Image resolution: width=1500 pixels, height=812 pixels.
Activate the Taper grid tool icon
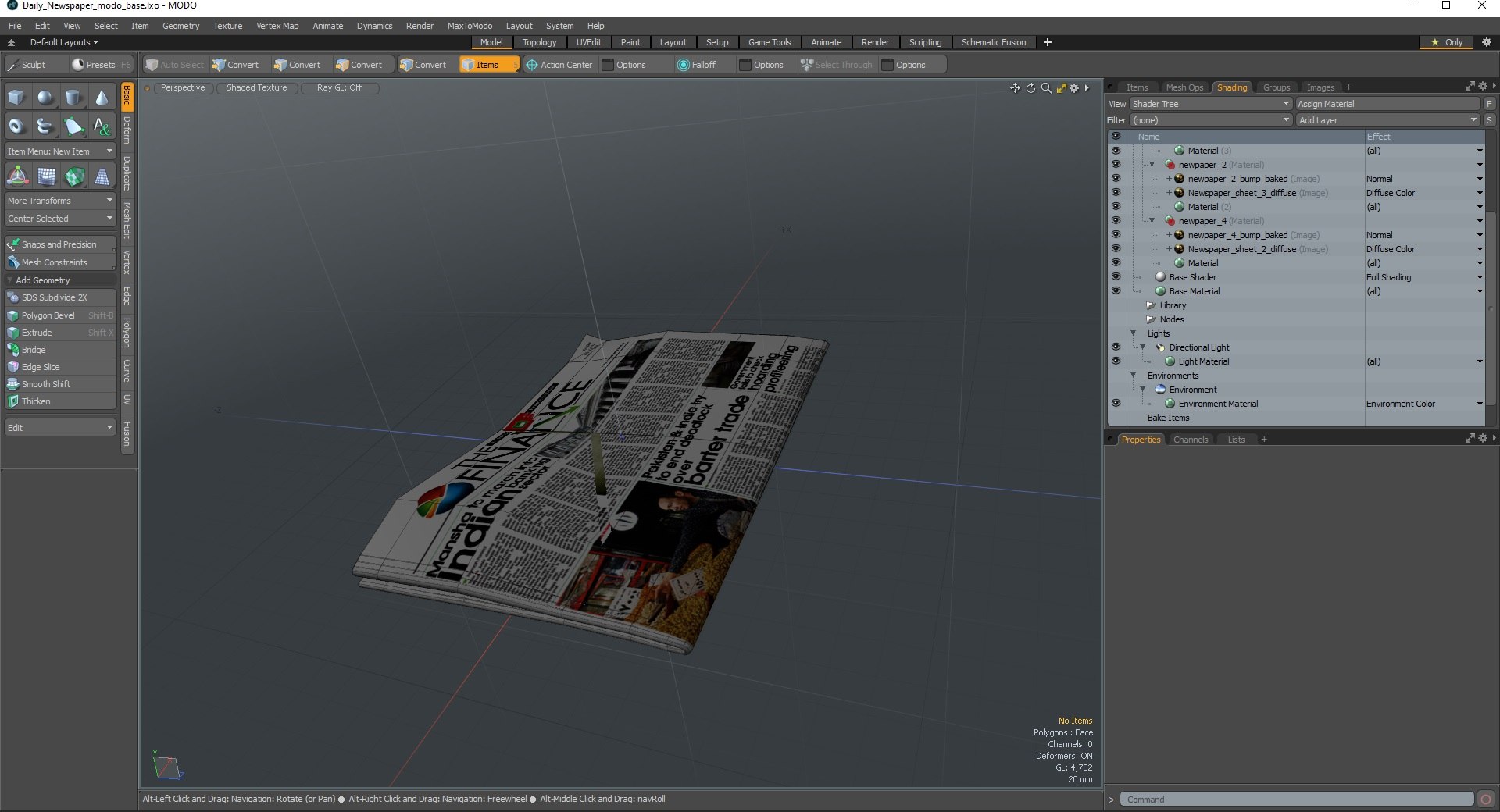tap(102, 176)
